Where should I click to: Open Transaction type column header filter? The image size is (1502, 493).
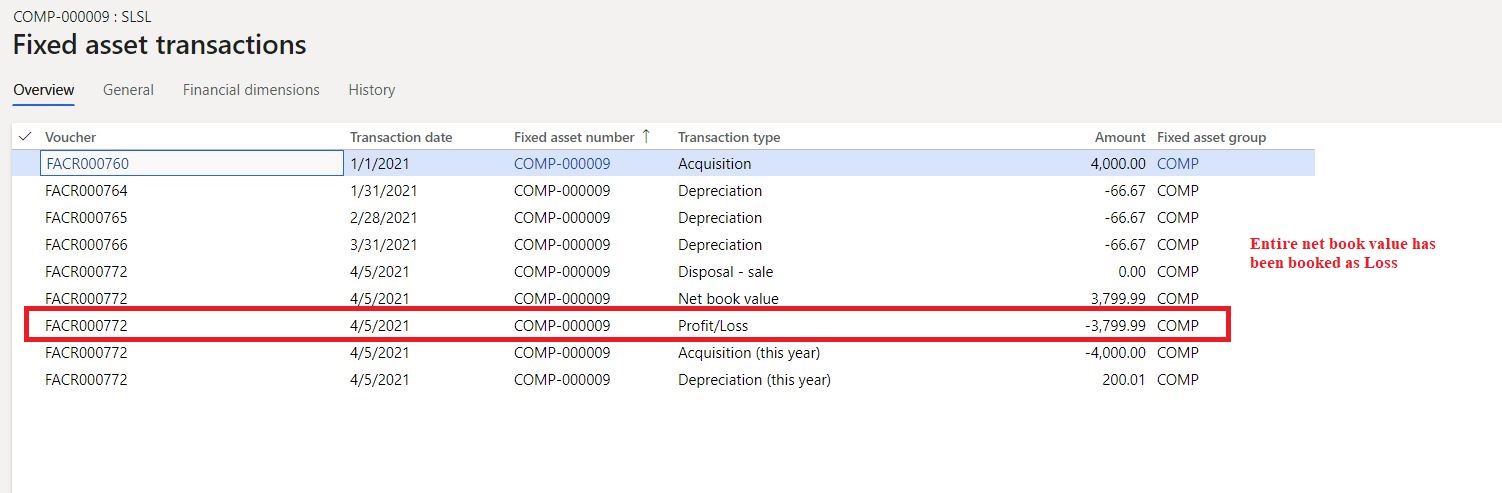click(729, 137)
